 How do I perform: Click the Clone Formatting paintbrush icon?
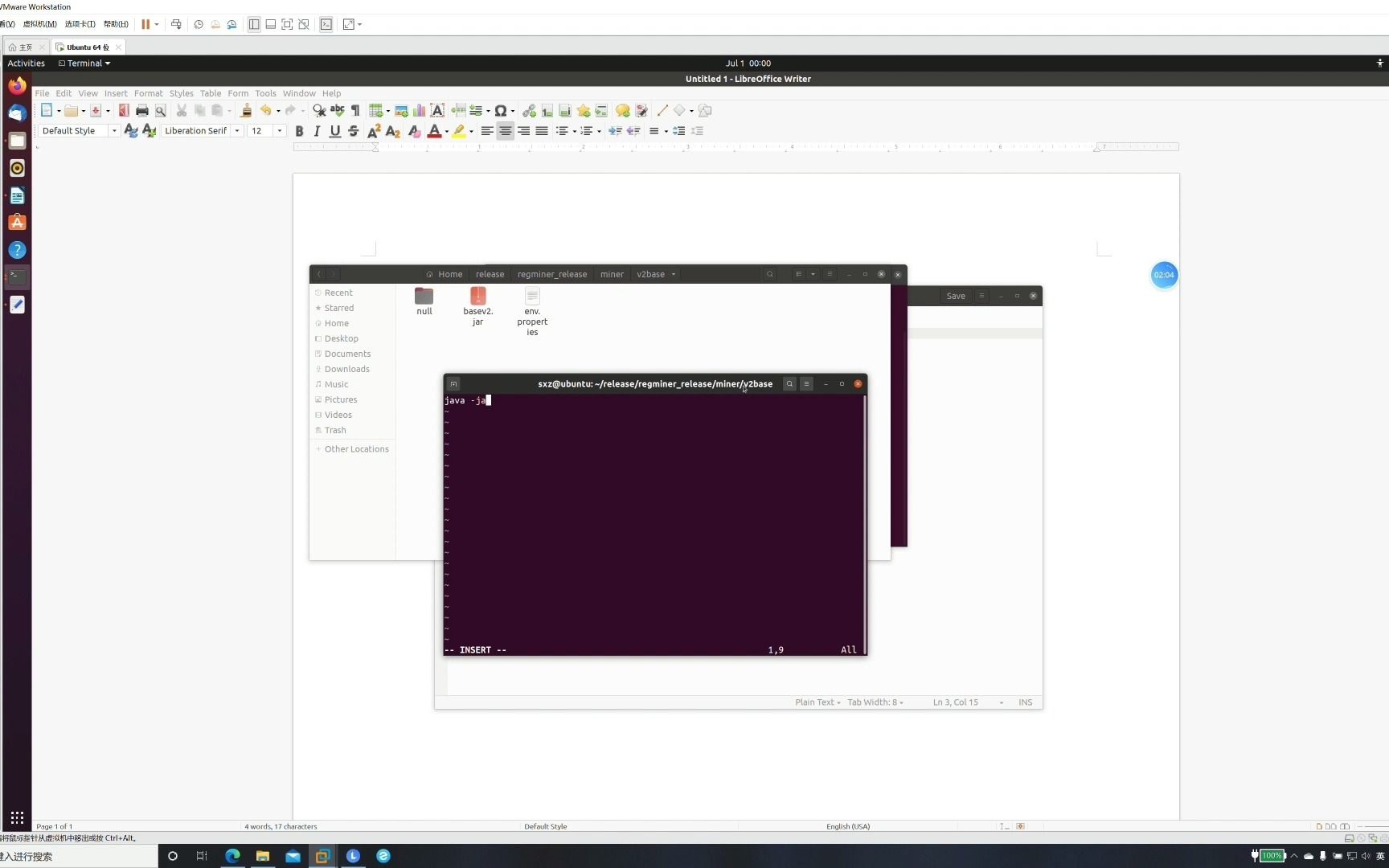247,111
